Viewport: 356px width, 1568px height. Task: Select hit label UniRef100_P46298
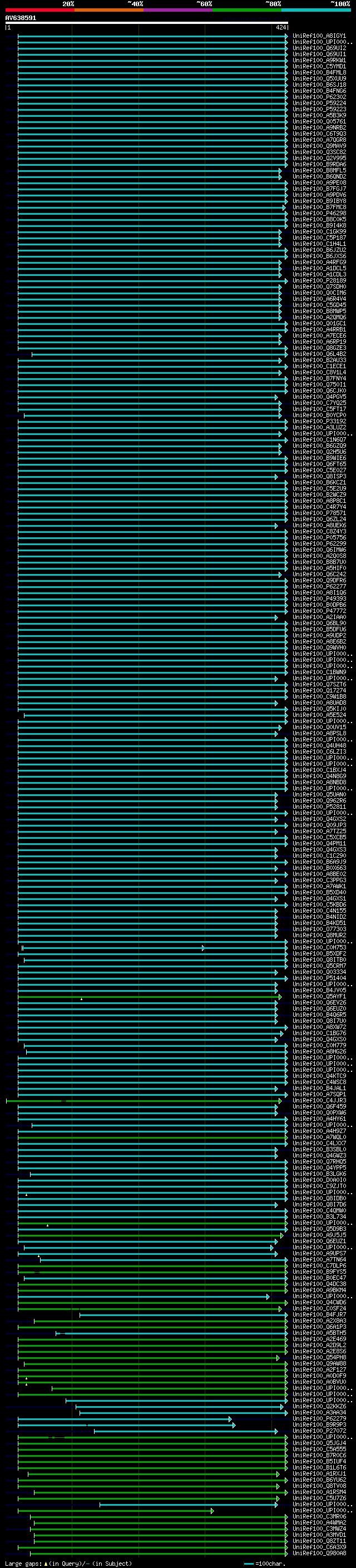[319, 213]
